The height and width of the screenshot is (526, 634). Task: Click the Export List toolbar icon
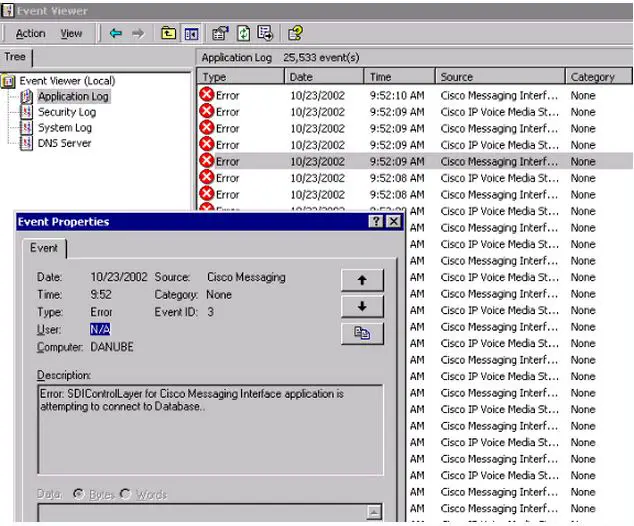[265, 33]
